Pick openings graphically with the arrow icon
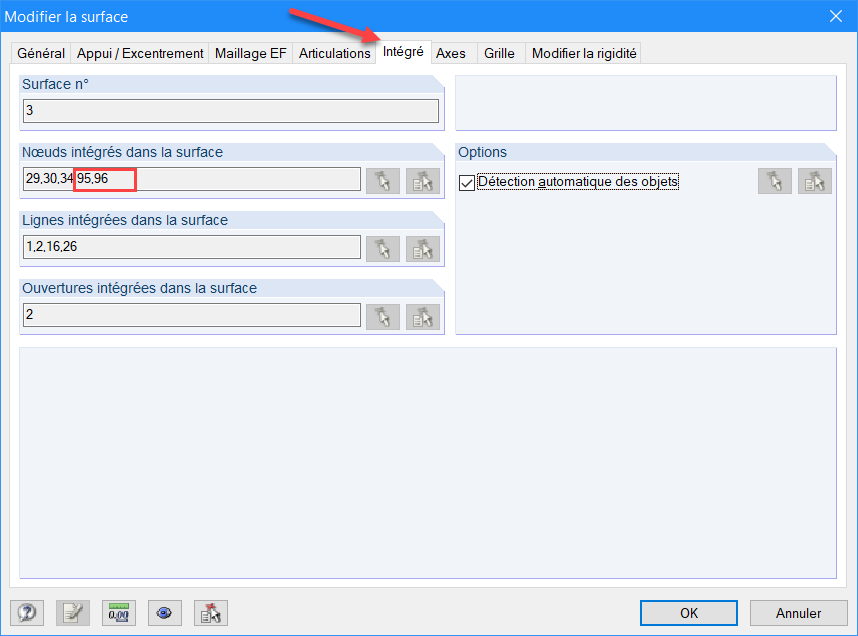This screenshot has width=858, height=636. pyautogui.click(x=383, y=314)
